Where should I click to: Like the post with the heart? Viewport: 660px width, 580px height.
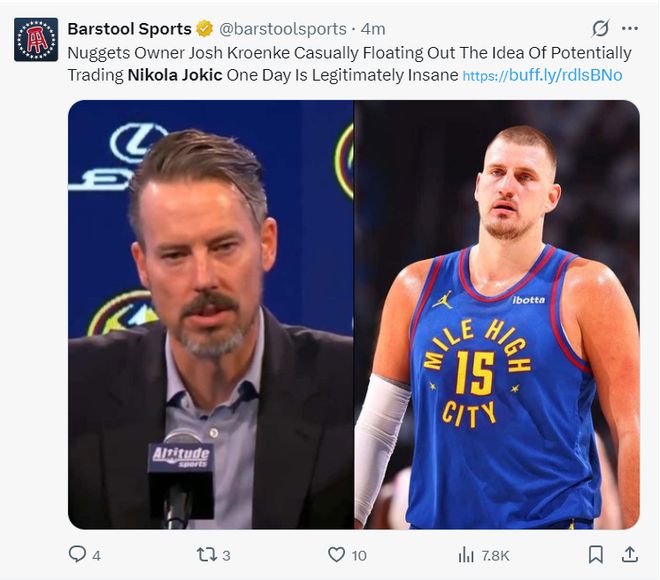pyautogui.click(x=337, y=554)
